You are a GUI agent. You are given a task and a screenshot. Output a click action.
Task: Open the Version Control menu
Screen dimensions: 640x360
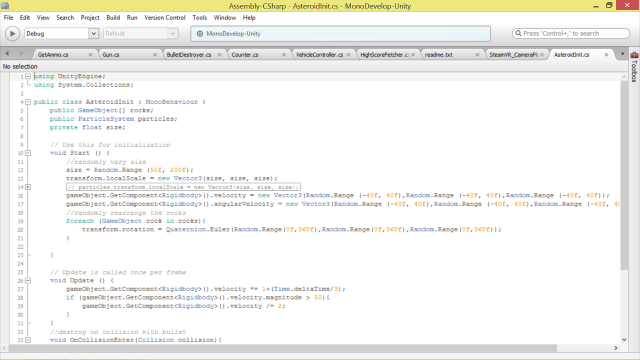point(164,18)
